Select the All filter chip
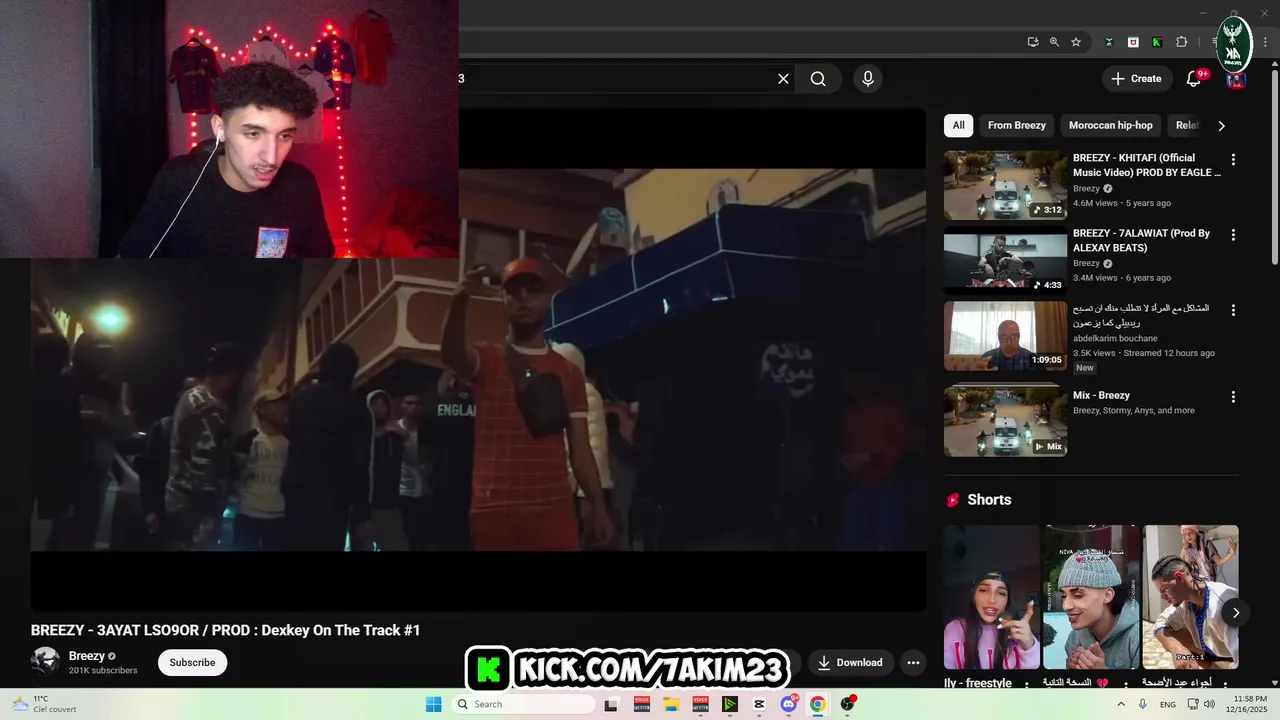The image size is (1280, 720). pos(958,125)
